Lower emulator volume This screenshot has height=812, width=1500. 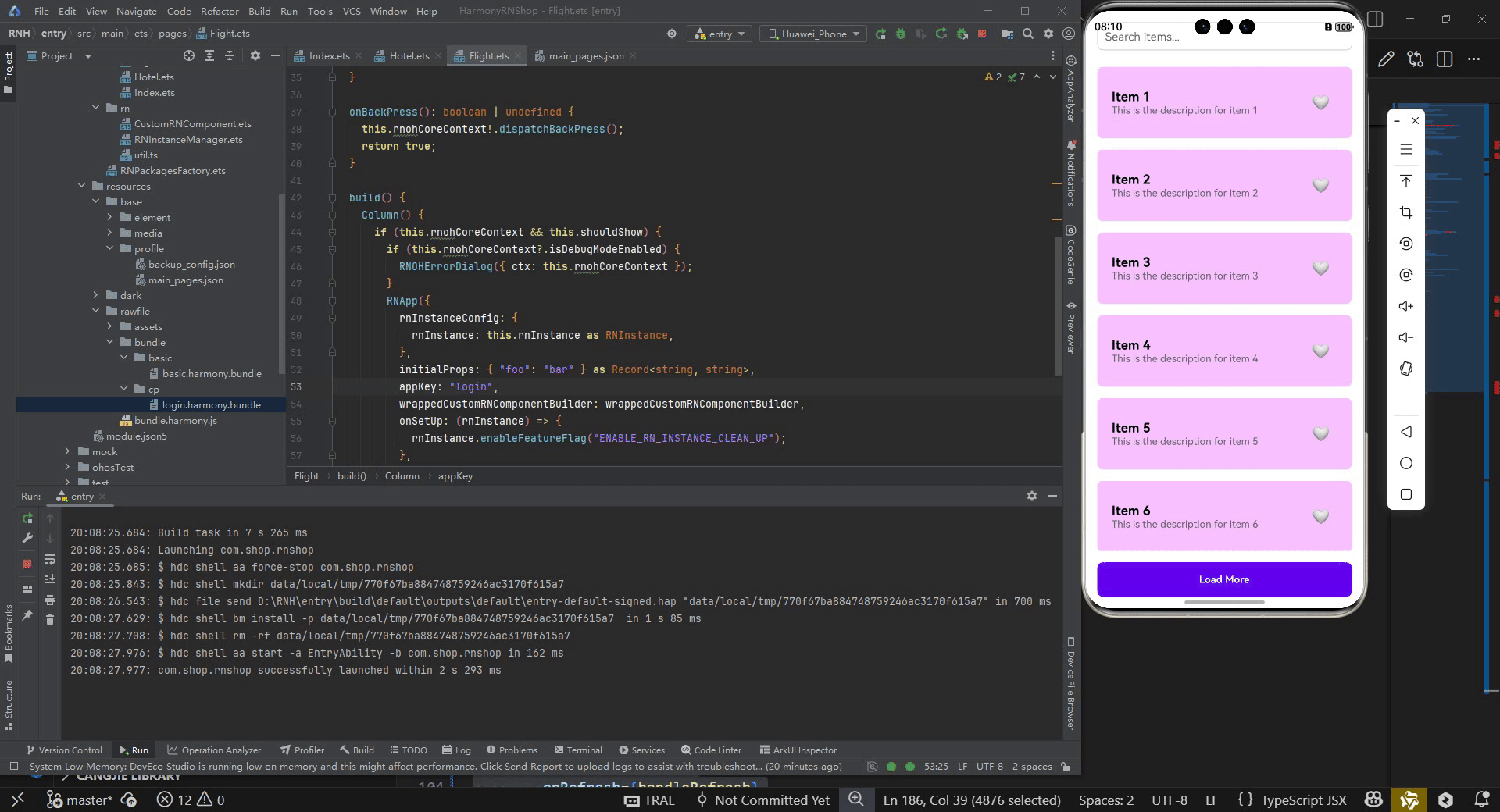[x=1406, y=337]
